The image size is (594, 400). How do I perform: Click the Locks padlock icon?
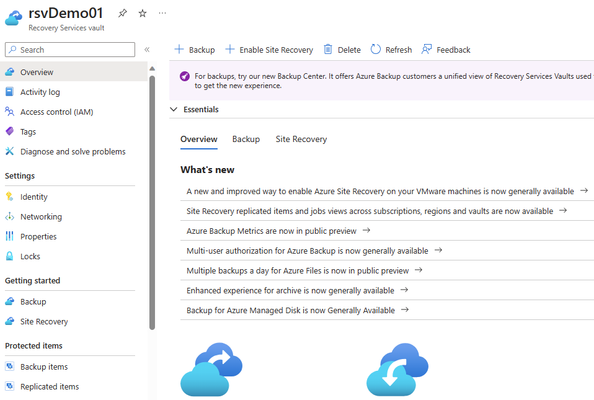9,256
